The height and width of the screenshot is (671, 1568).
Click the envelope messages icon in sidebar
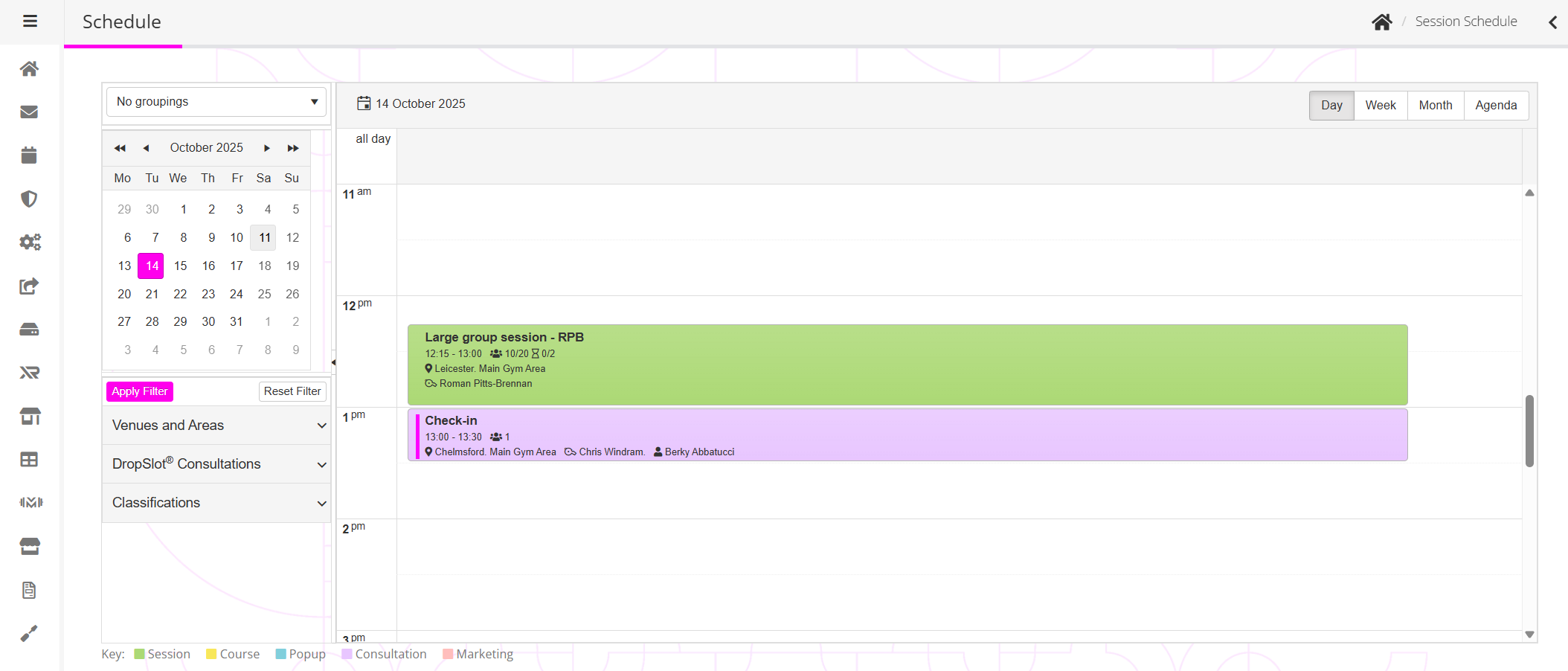[x=29, y=112]
